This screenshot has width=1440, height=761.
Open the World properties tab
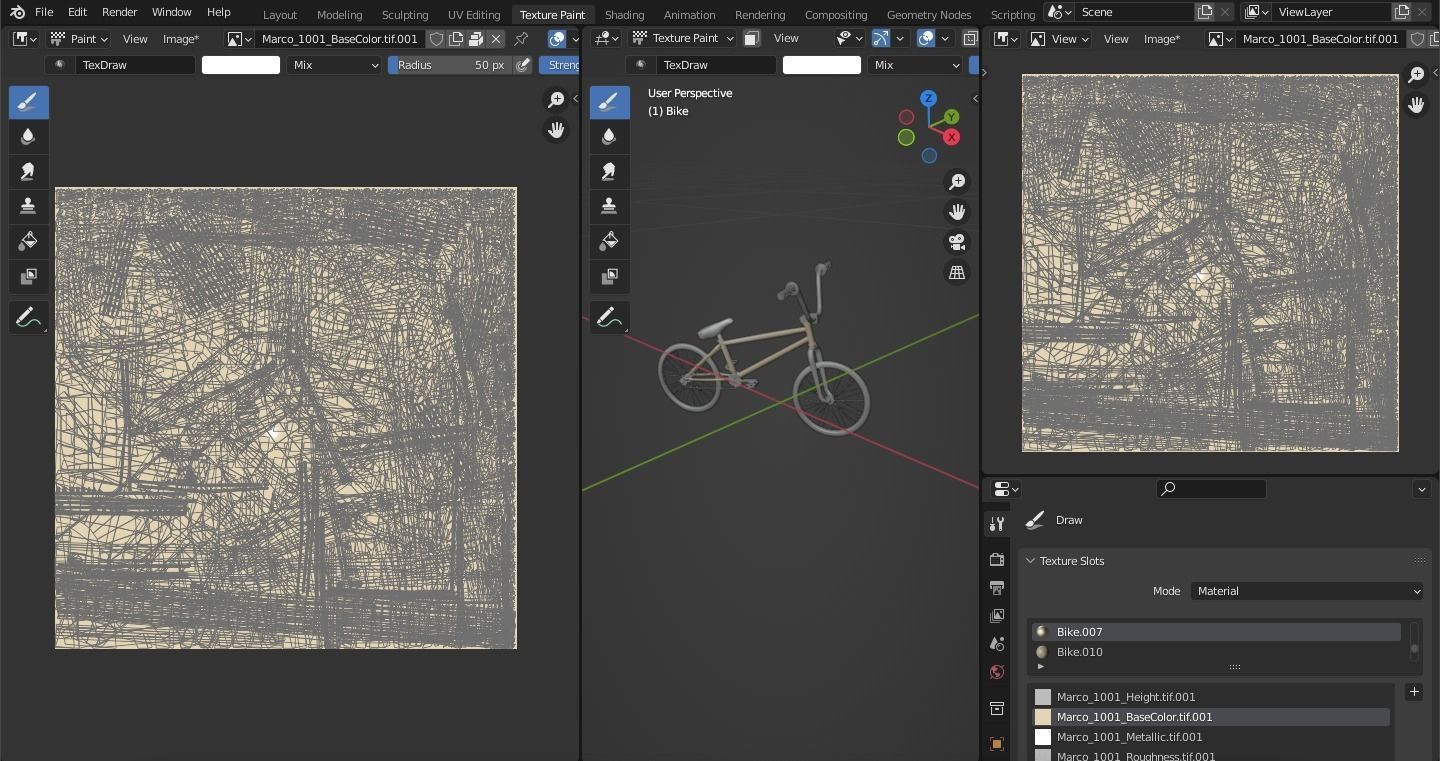pos(996,672)
